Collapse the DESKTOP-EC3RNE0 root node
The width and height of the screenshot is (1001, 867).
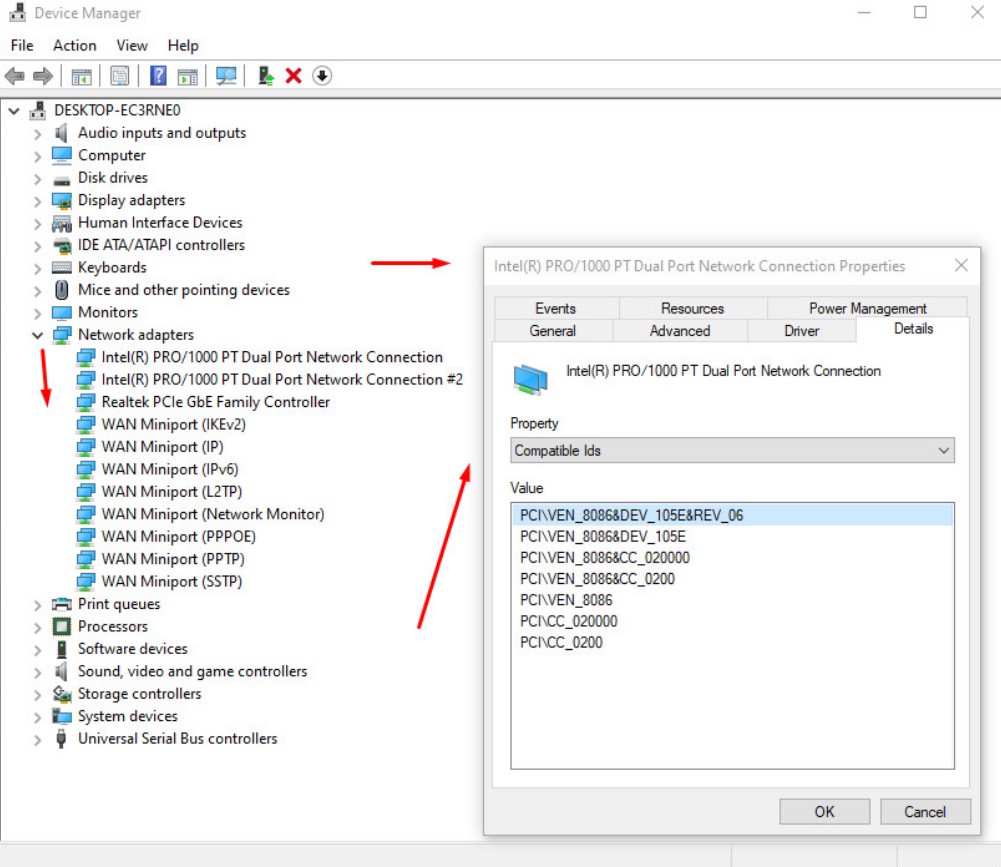[14, 111]
